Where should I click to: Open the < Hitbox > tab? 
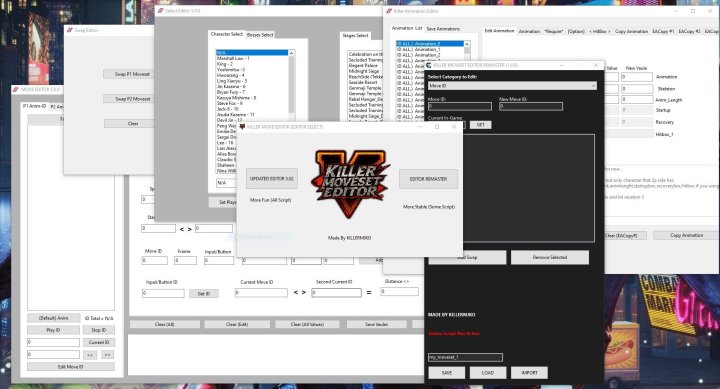click(600, 32)
